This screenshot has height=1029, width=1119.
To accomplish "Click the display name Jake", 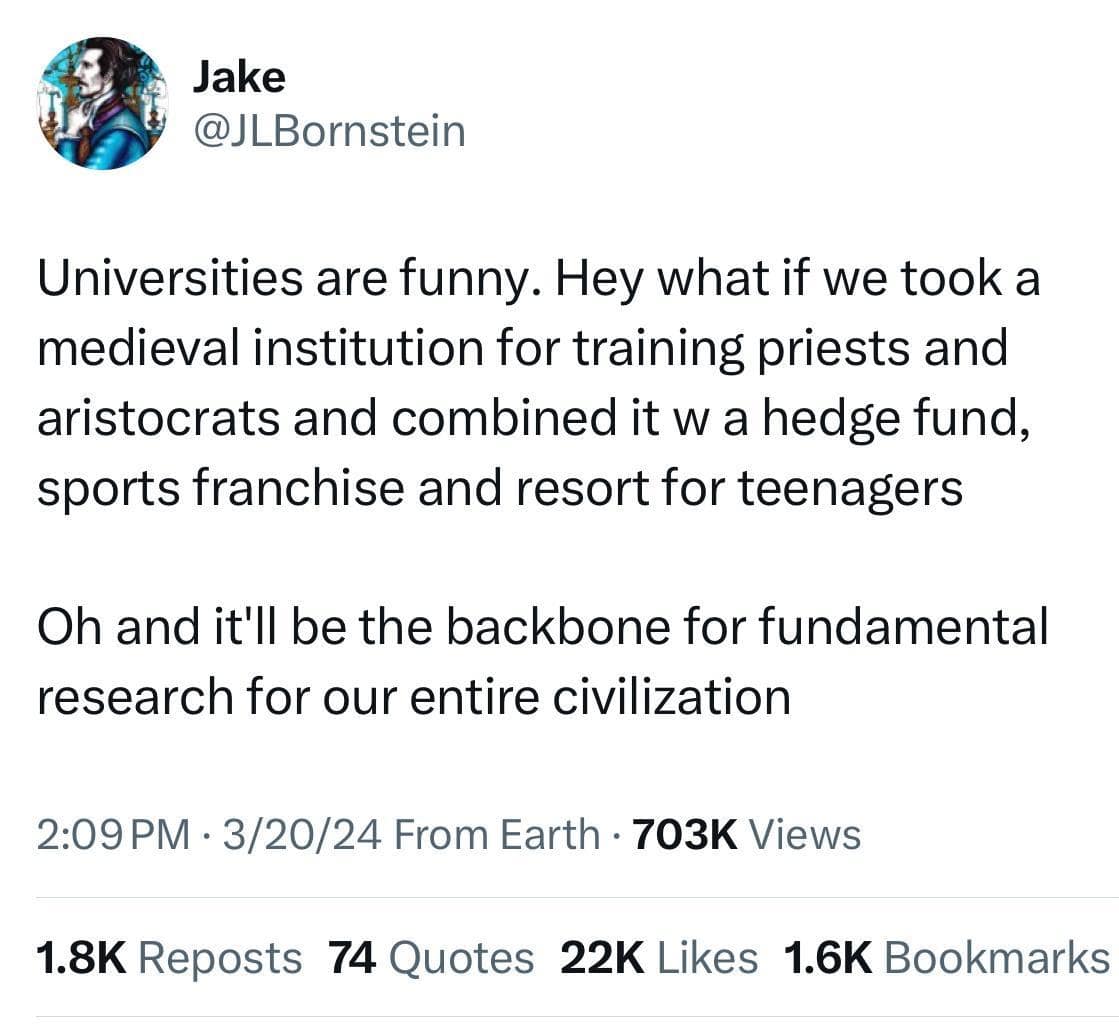I will 238,77.
